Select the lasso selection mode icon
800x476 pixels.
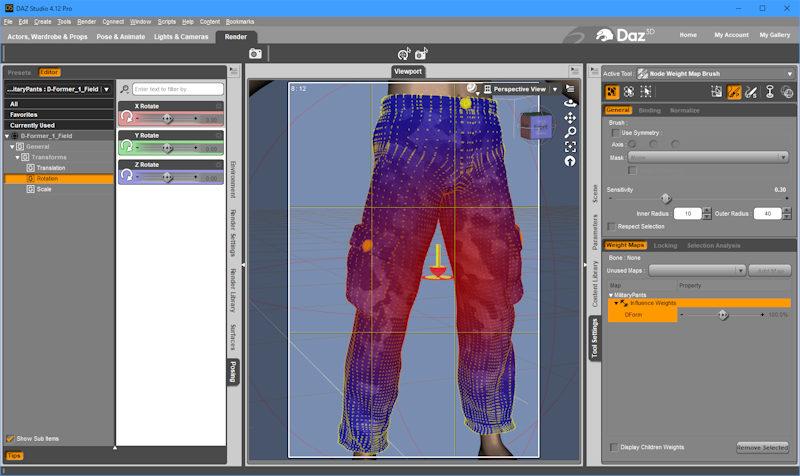point(629,92)
